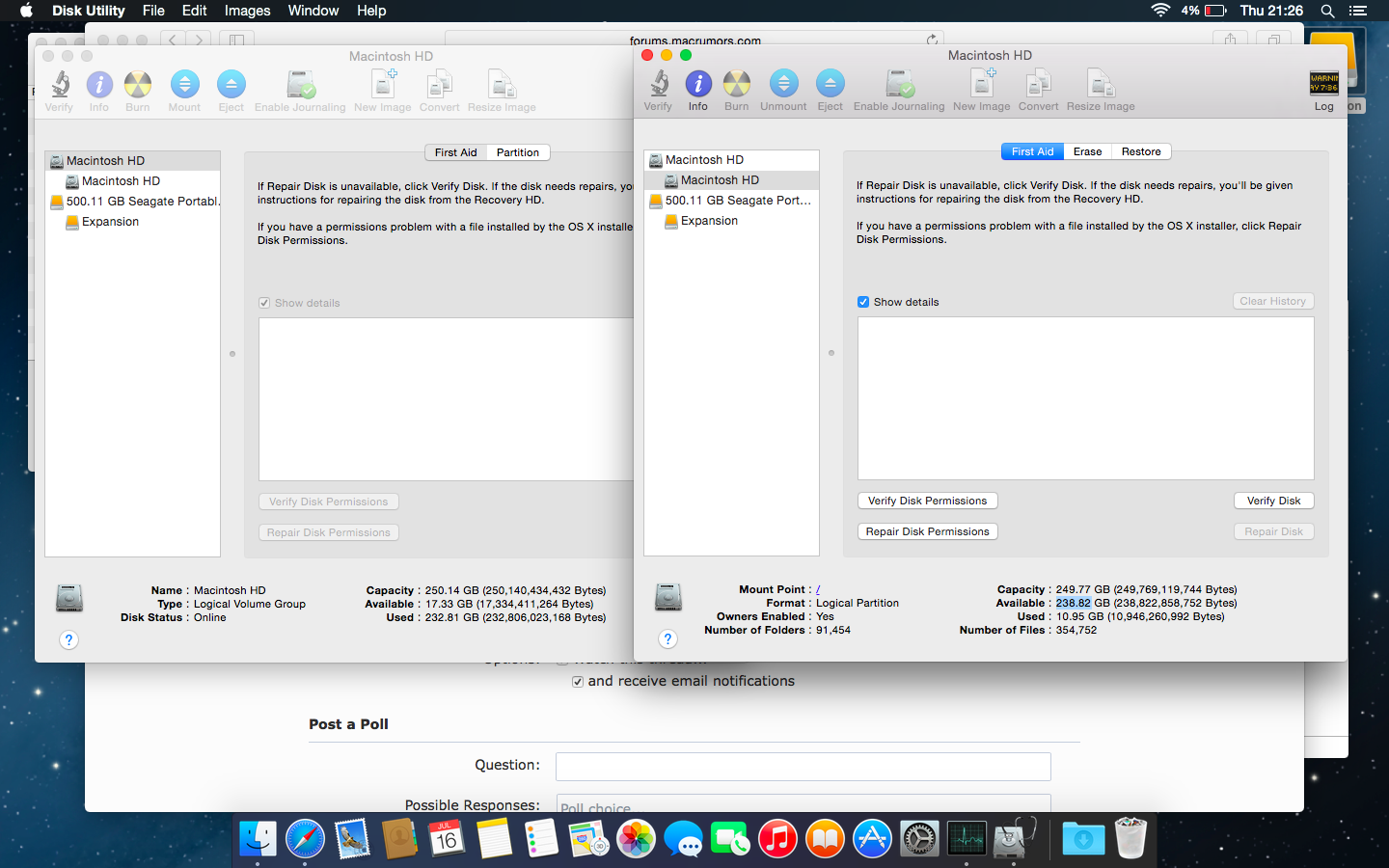1389x868 pixels.
Task: Select Expansion volume in background window sidebar
Action: point(132,222)
